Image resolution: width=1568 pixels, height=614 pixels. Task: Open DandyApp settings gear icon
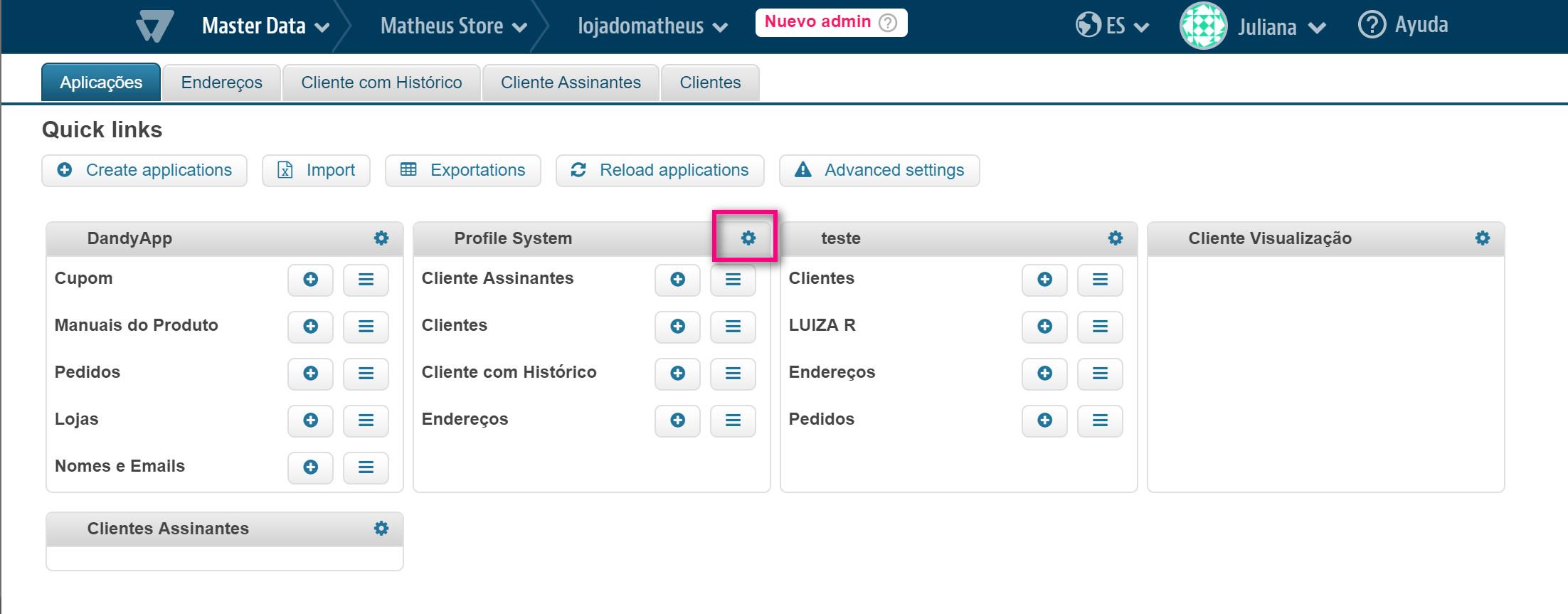tap(381, 238)
